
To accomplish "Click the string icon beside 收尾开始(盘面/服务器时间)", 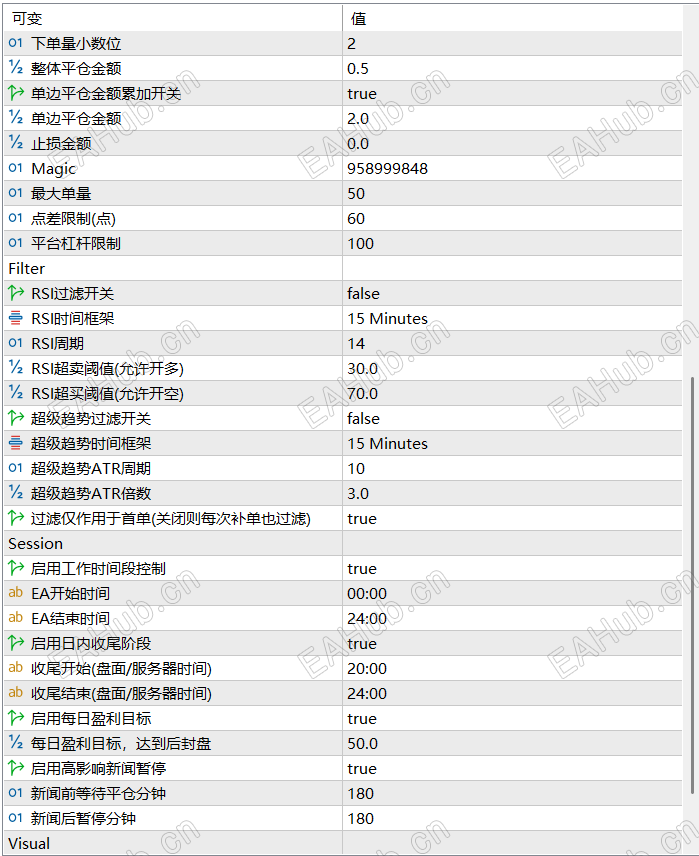I will point(15,668).
